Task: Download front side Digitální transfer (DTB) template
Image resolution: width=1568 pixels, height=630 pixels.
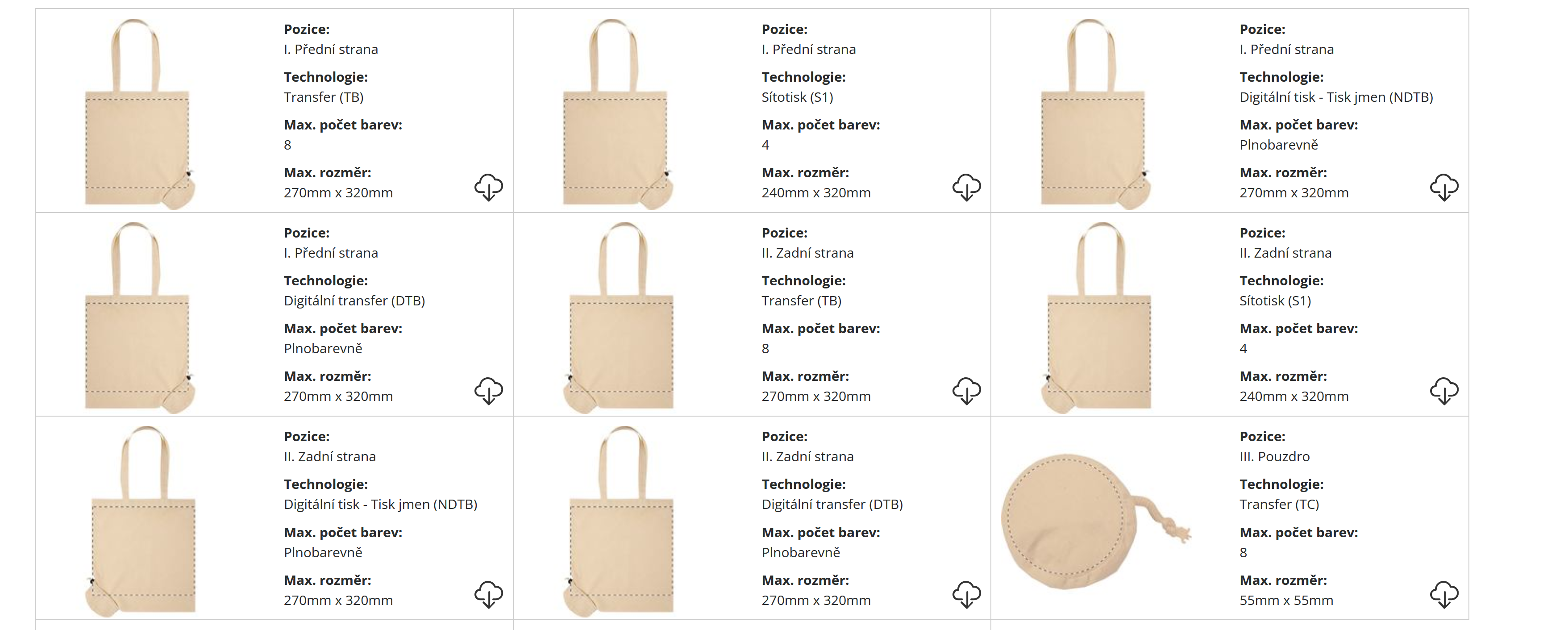Action: tap(488, 391)
